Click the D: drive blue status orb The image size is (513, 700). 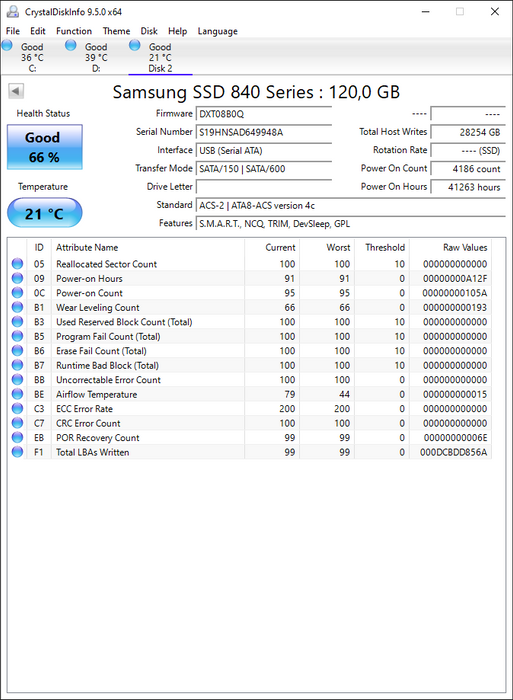(71, 45)
